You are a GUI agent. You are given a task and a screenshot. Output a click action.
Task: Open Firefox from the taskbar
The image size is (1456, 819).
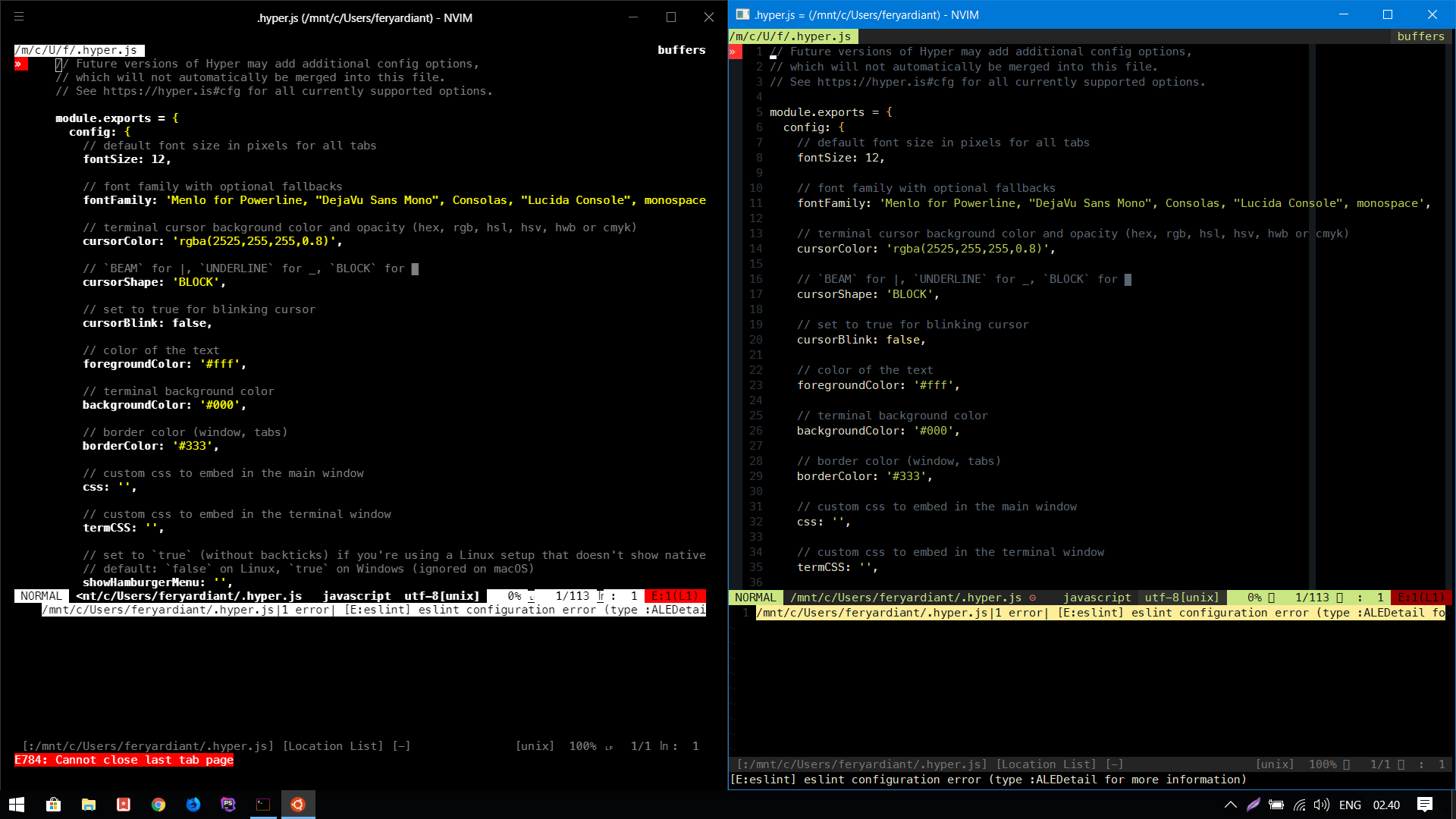pos(193,805)
